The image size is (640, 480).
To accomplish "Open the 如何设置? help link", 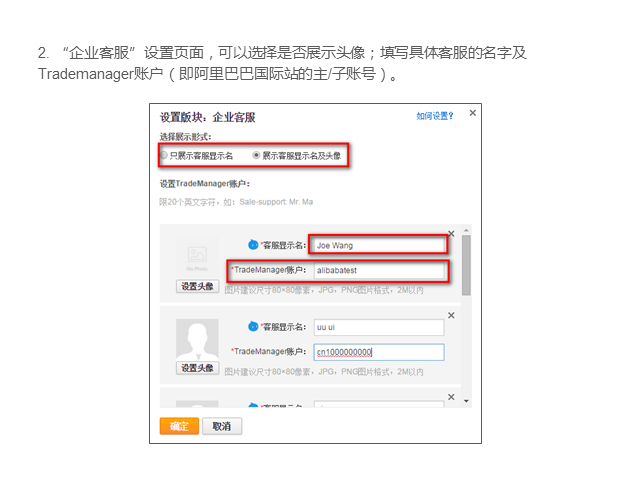I will tap(435, 116).
